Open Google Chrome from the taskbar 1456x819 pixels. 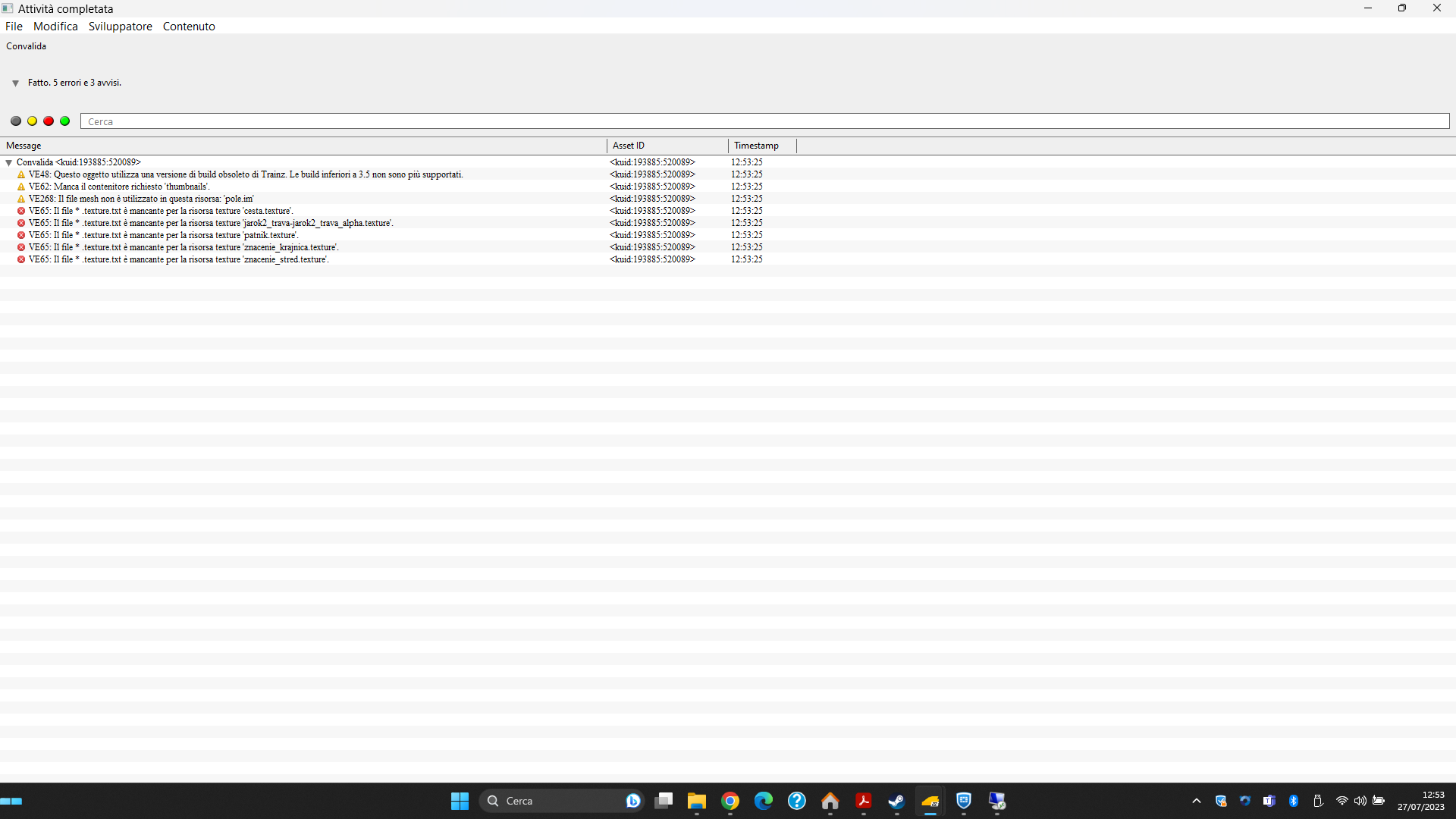click(x=730, y=801)
